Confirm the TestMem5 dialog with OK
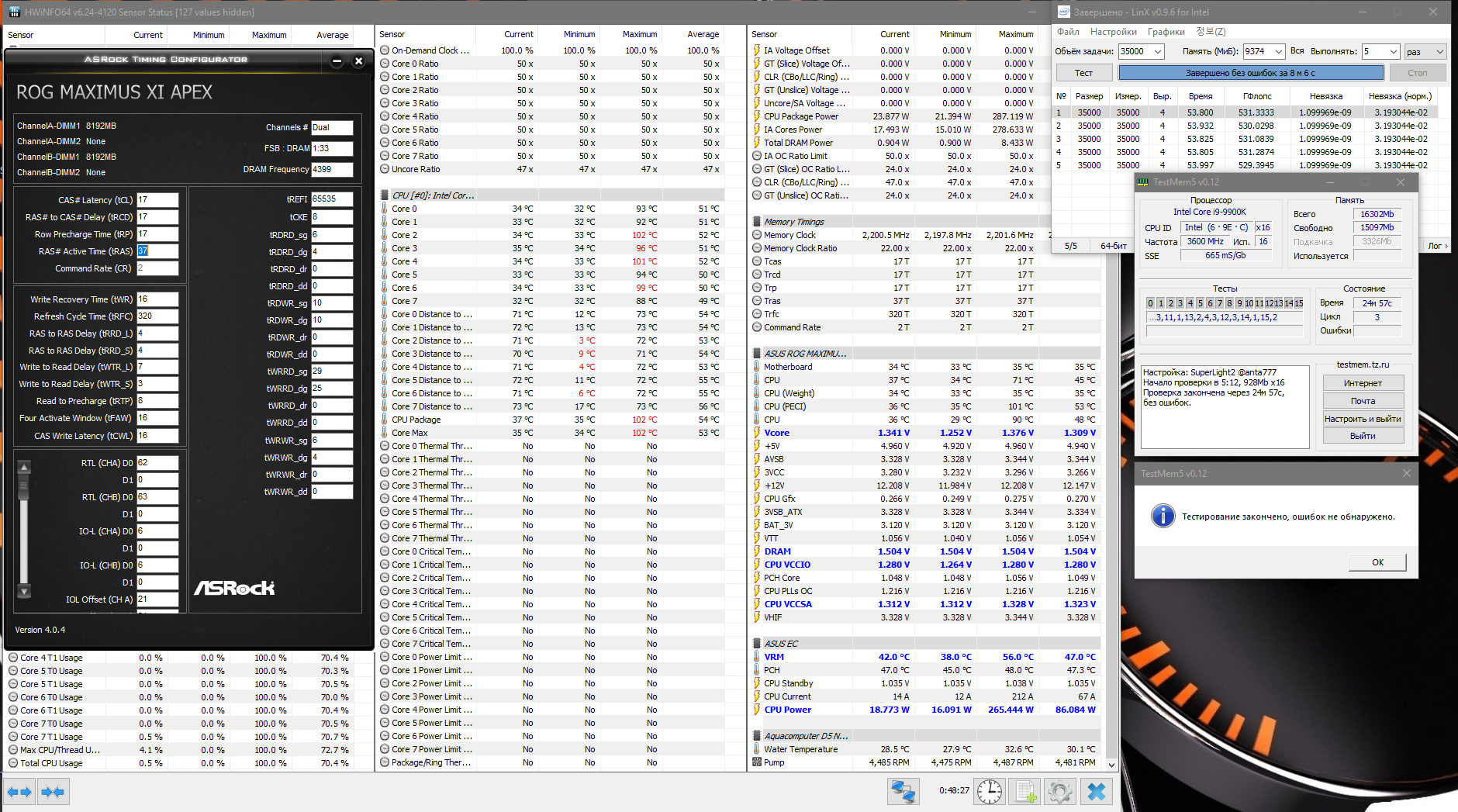 tap(1377, 562)
